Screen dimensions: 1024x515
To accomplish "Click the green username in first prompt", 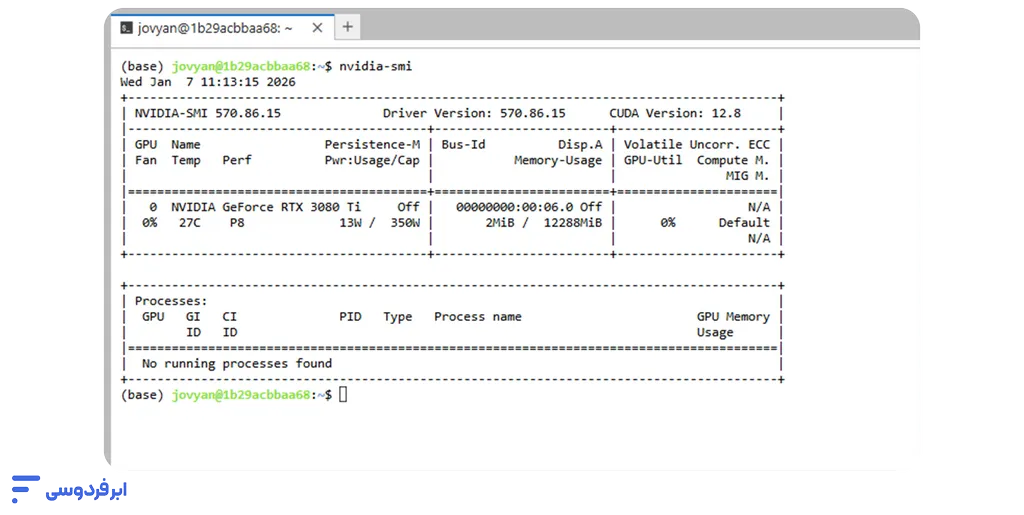I will (240, 66).
